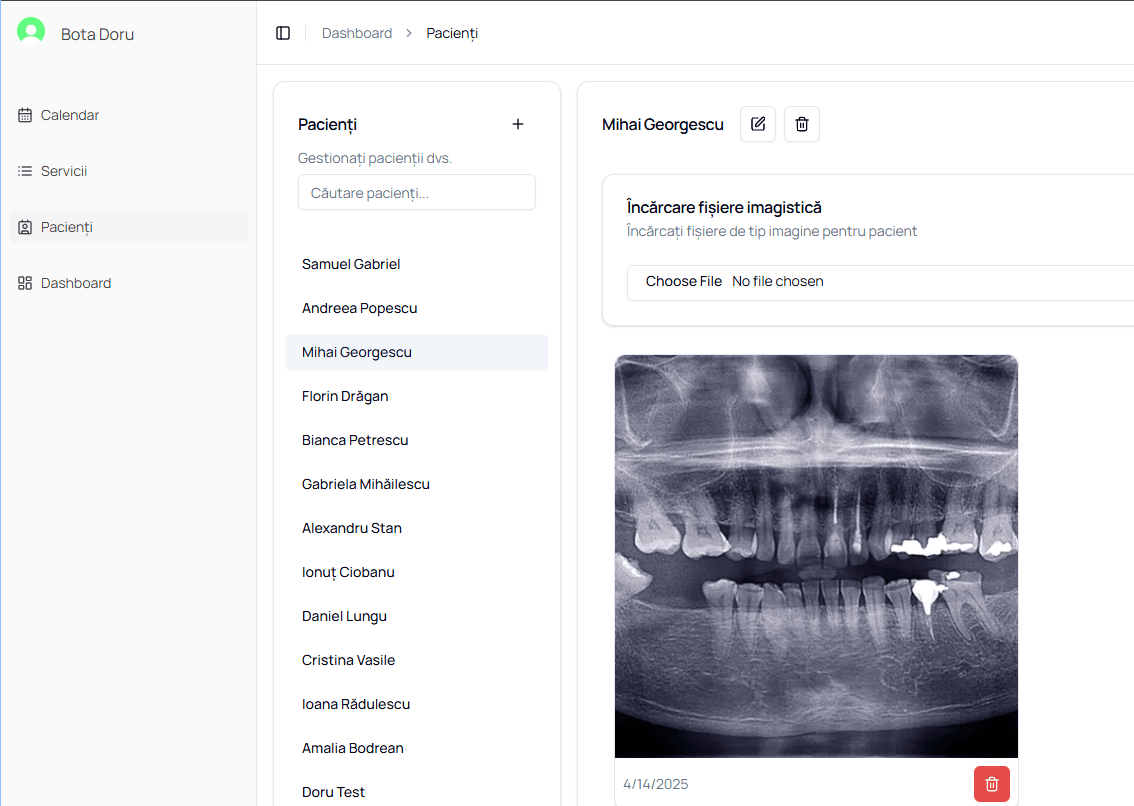Select patient Ioana Rădulescu
Viewport: 1134px width, 806px height.
(x=417, y=704)
